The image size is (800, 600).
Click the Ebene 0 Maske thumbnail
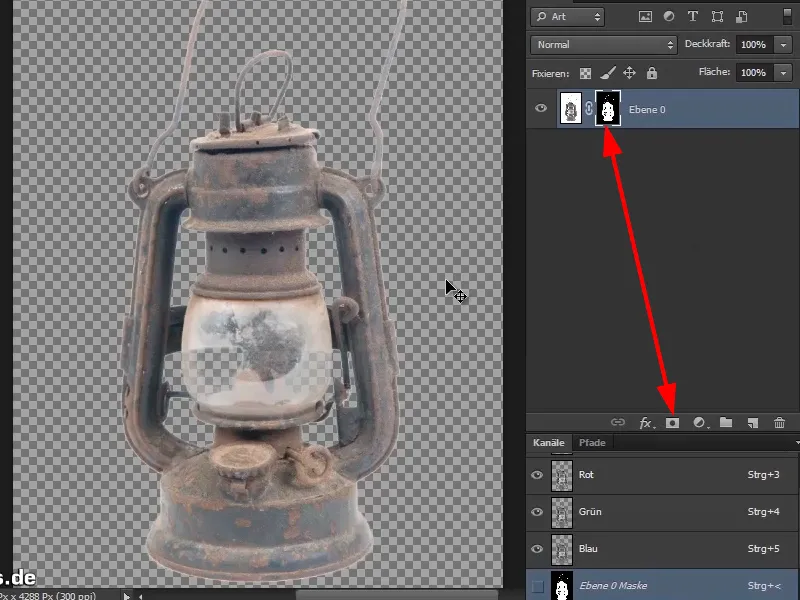click(562, 586)
